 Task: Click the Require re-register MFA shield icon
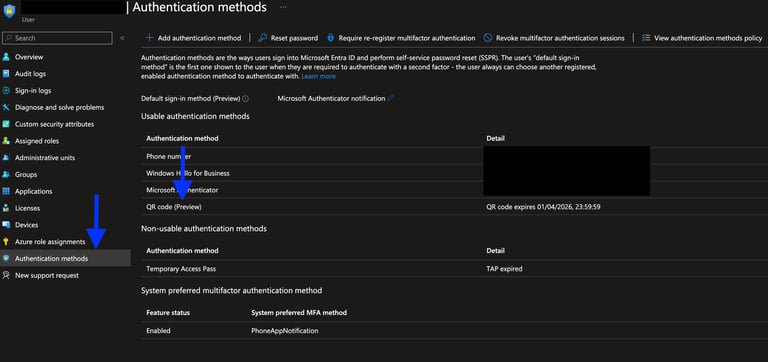(x=331, y=38)
